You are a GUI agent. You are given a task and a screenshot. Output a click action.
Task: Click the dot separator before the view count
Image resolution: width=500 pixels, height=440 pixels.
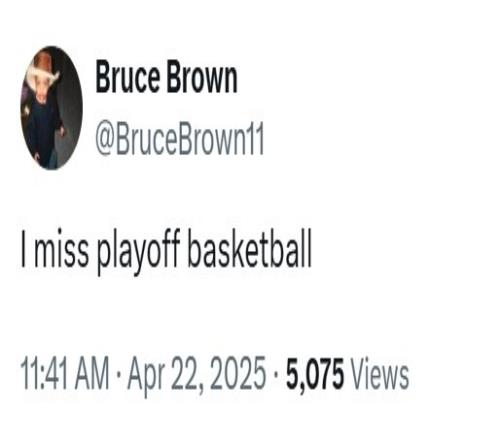click(276, 373)
